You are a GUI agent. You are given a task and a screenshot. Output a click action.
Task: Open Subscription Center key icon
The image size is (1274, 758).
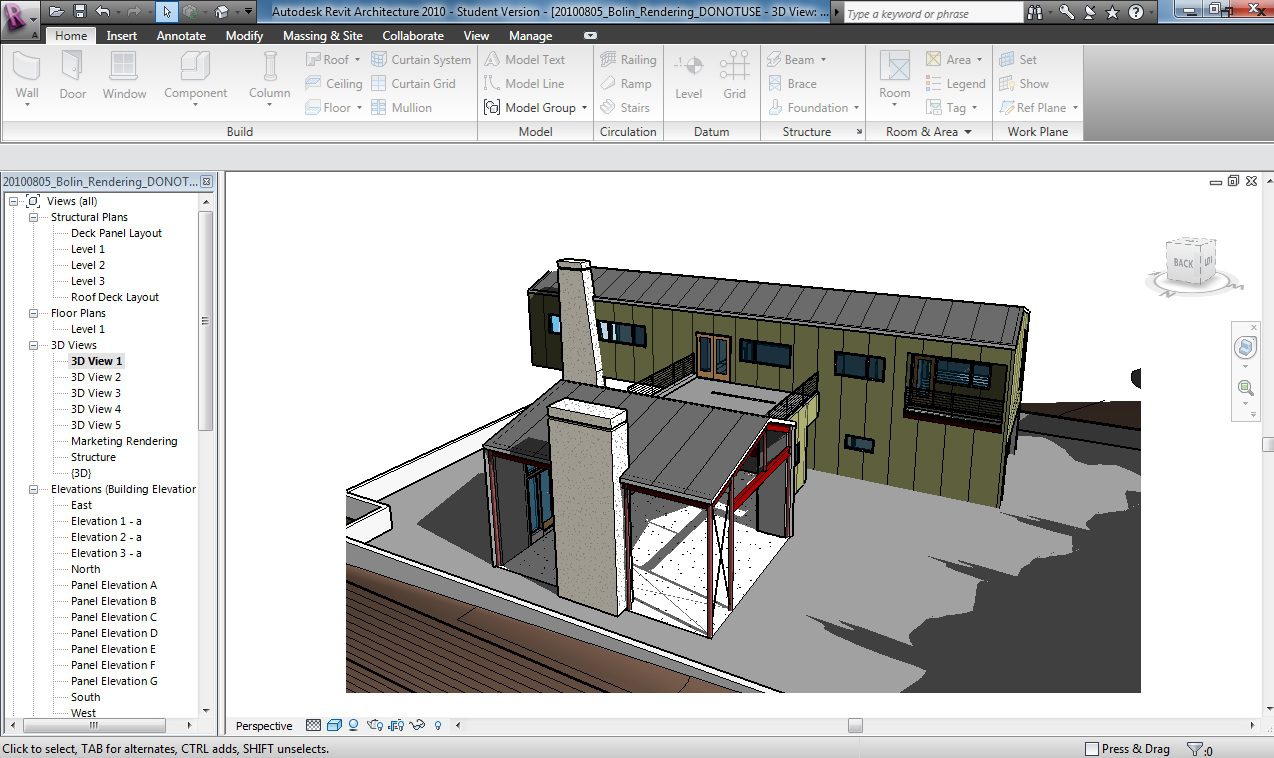pyautogui.click(x=1068, y=13)
